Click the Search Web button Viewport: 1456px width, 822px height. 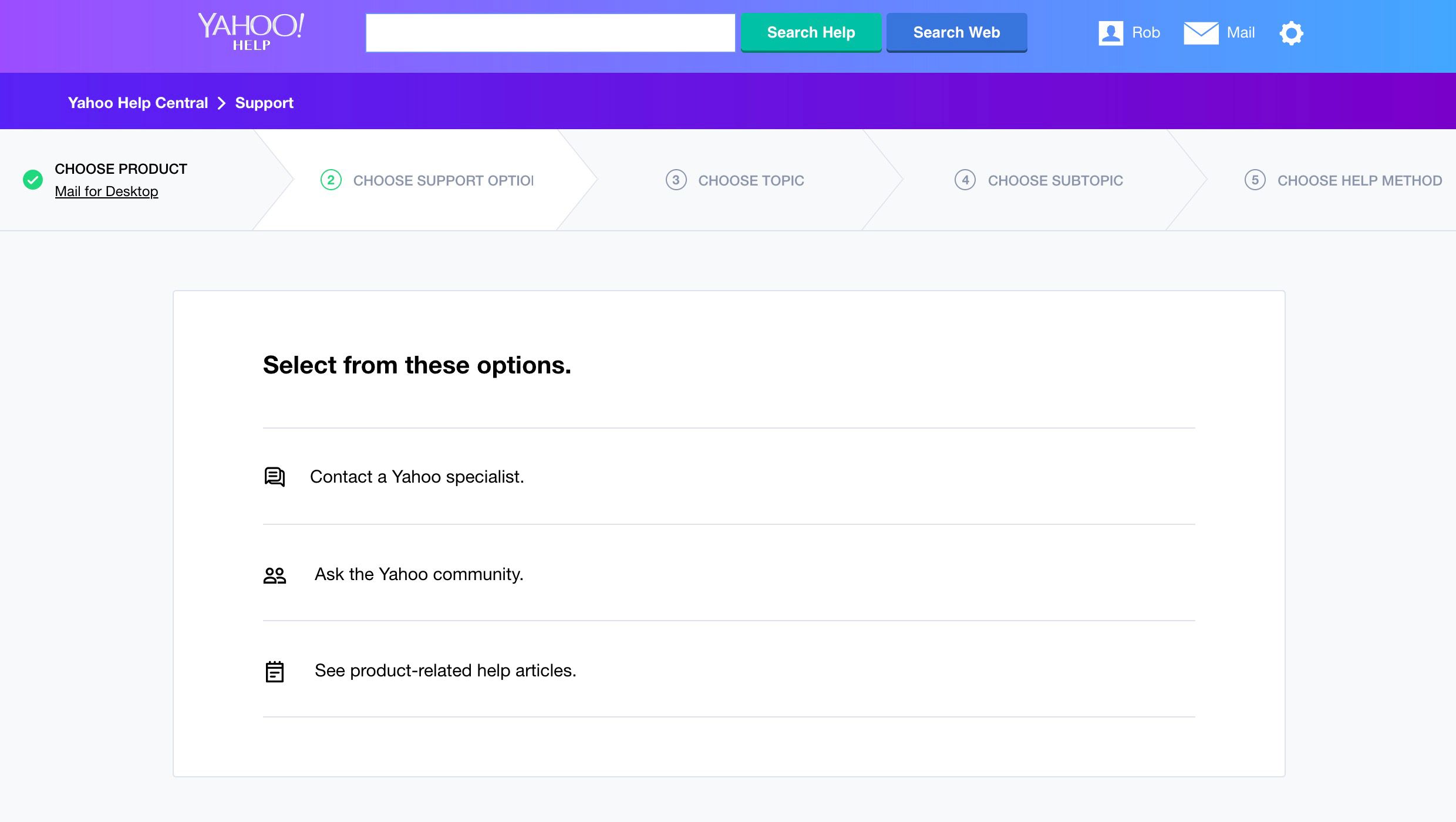956,31
